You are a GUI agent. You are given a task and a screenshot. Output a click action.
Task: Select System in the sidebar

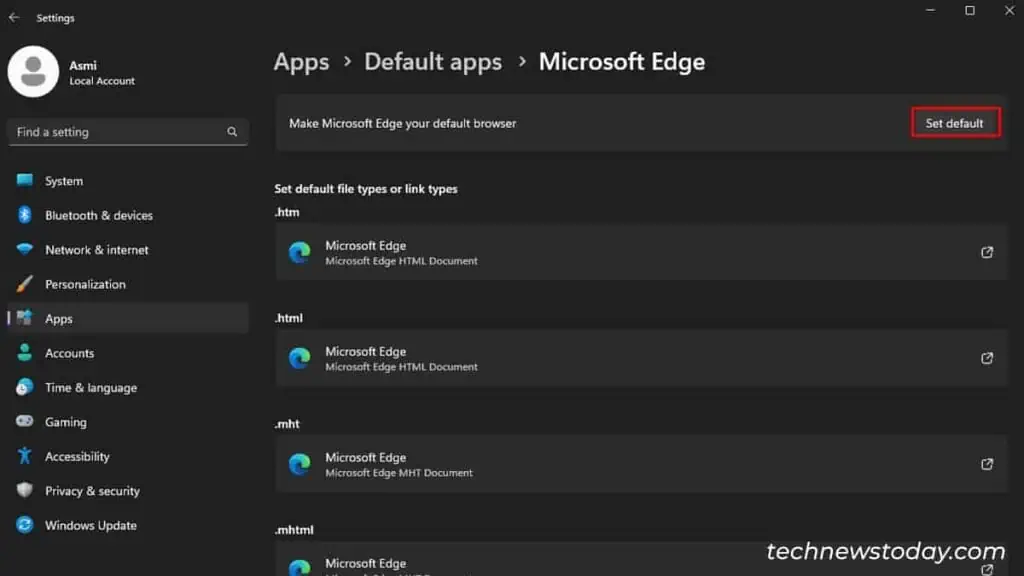point(63,181)
